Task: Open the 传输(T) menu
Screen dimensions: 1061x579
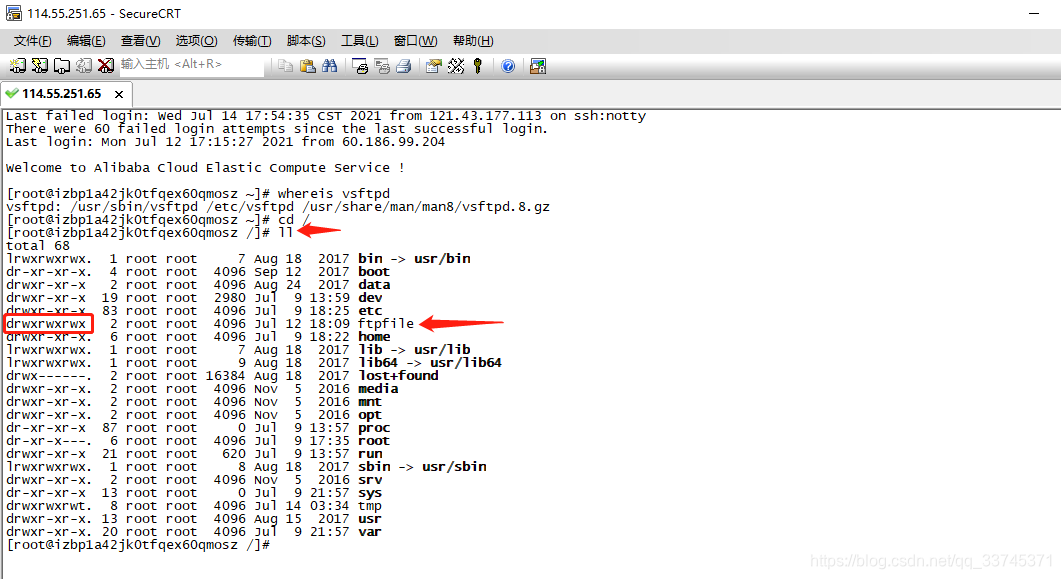Action: [252, 41]
